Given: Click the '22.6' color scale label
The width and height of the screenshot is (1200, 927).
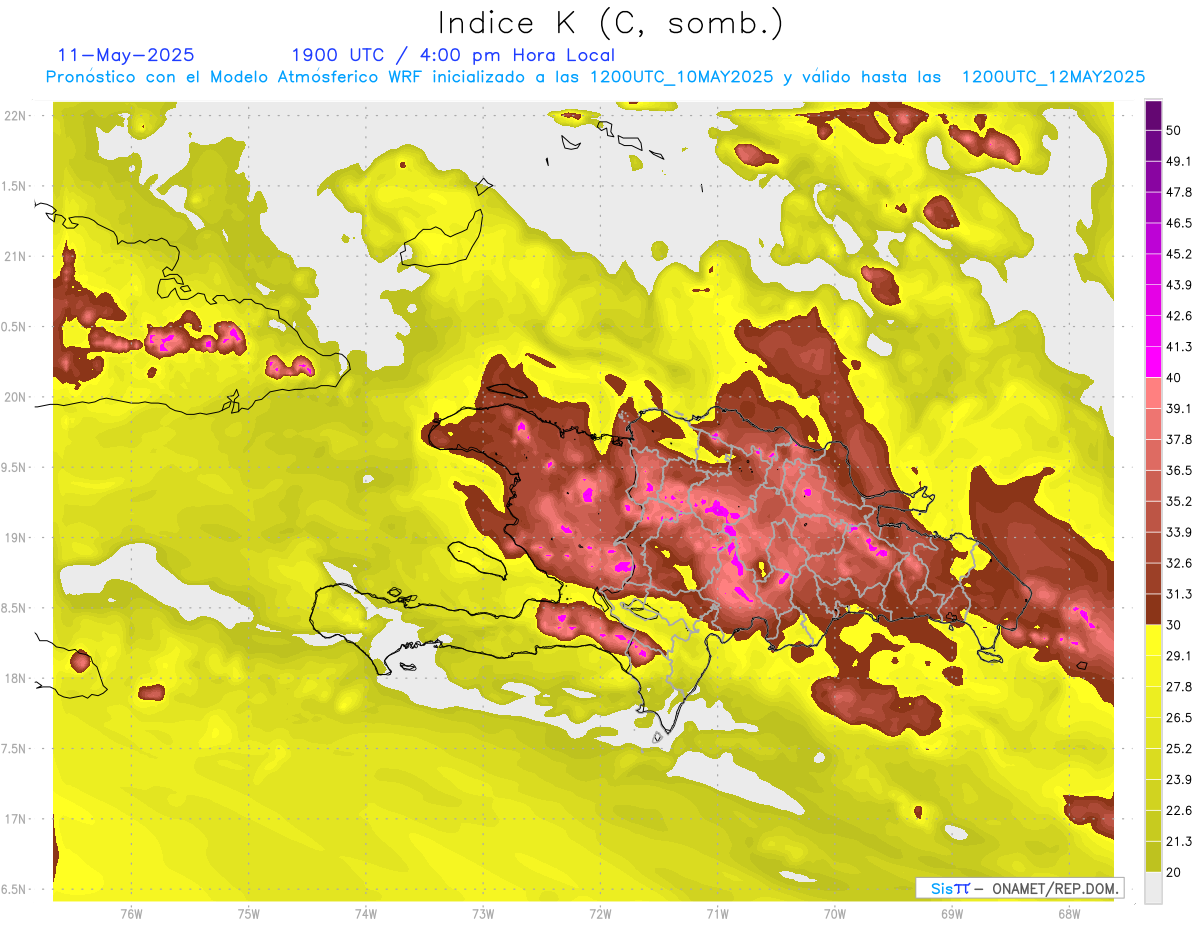Looking at the screenshot, I should point(1179,811).
